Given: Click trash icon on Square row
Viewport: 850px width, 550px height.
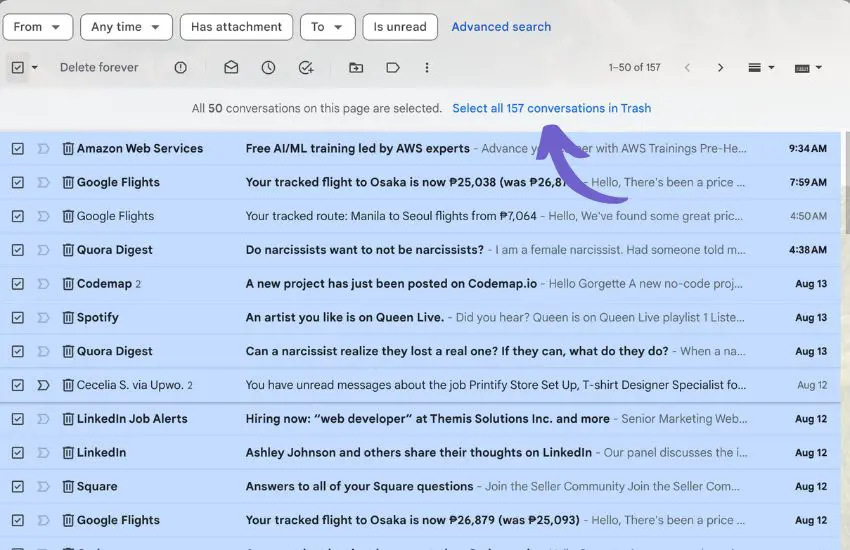Looking at the screenshot, I should click(x=68, y=487).
